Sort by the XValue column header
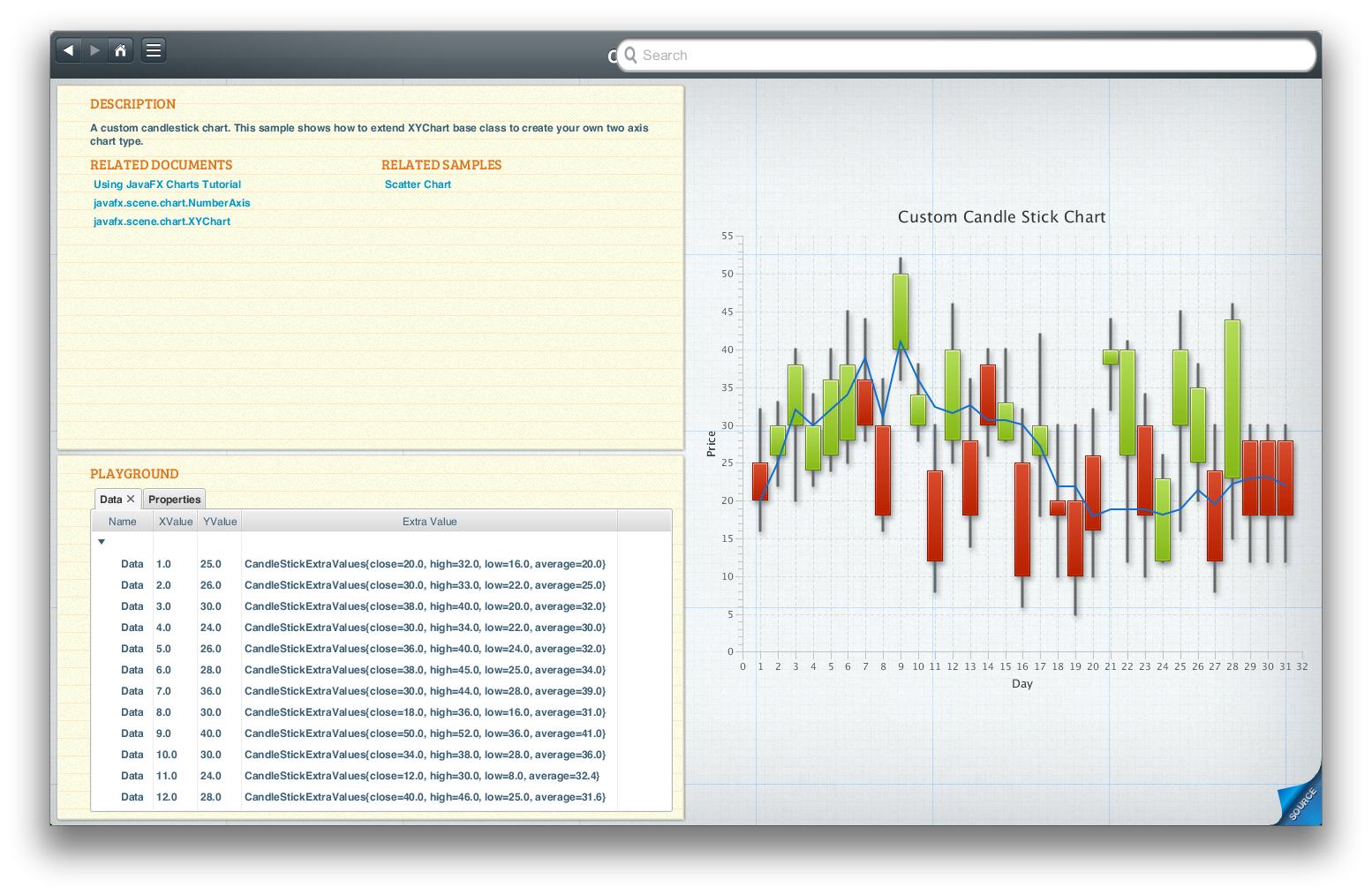1372x895 pixels. pyautogui.click(x=175, y=521)
